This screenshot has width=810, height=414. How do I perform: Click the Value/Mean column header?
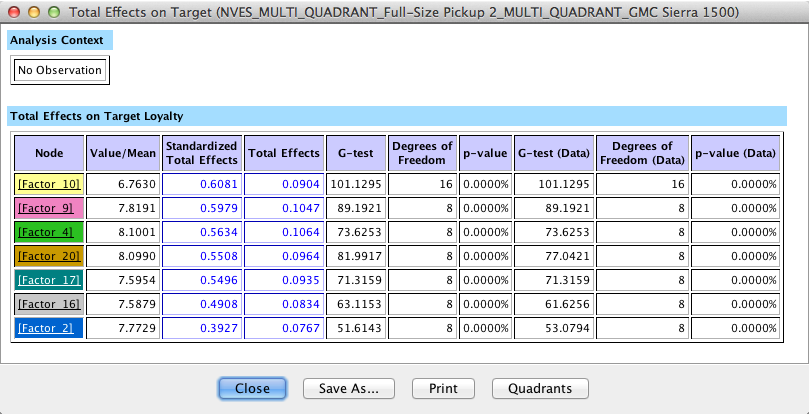coord(122,153)
